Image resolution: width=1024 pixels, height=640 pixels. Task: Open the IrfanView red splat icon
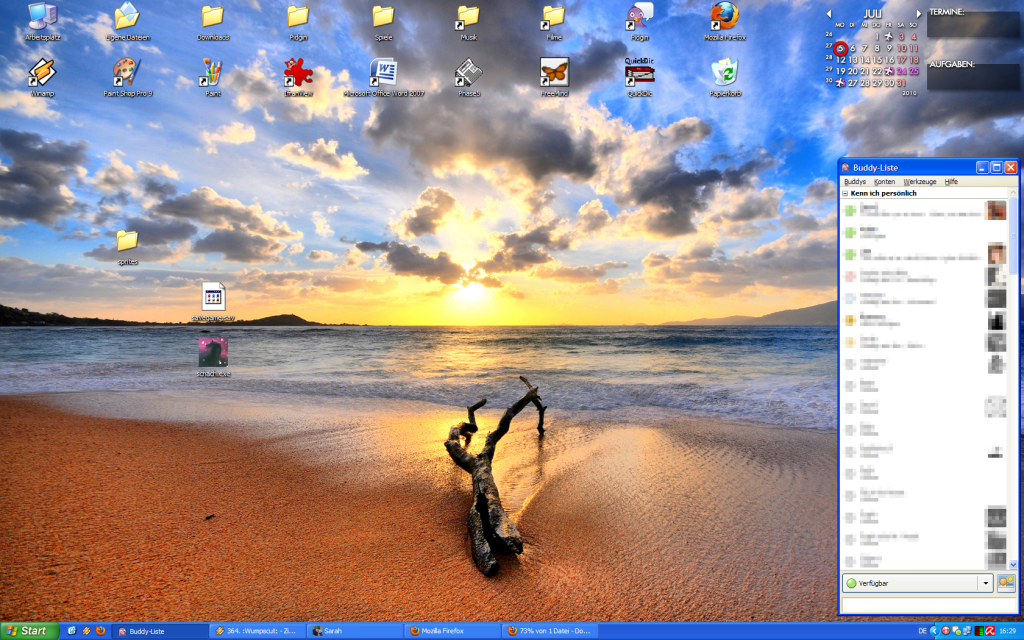pos(298,73)
